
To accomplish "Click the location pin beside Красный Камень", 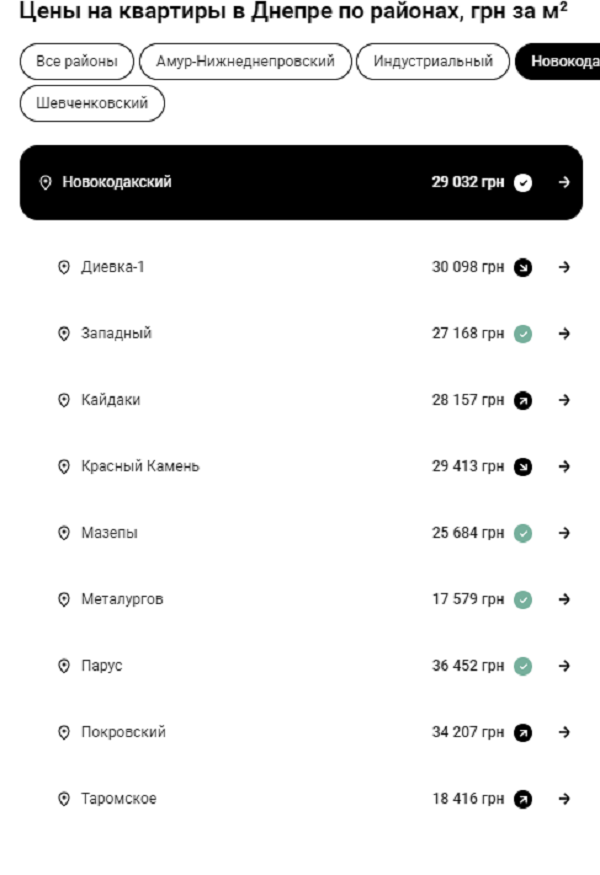I will (x=64, y=467).
